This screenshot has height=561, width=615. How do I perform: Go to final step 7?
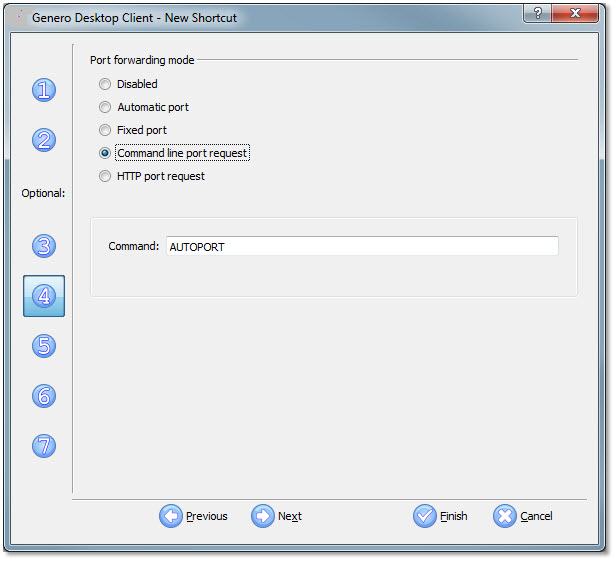click(x=44, y=446)
